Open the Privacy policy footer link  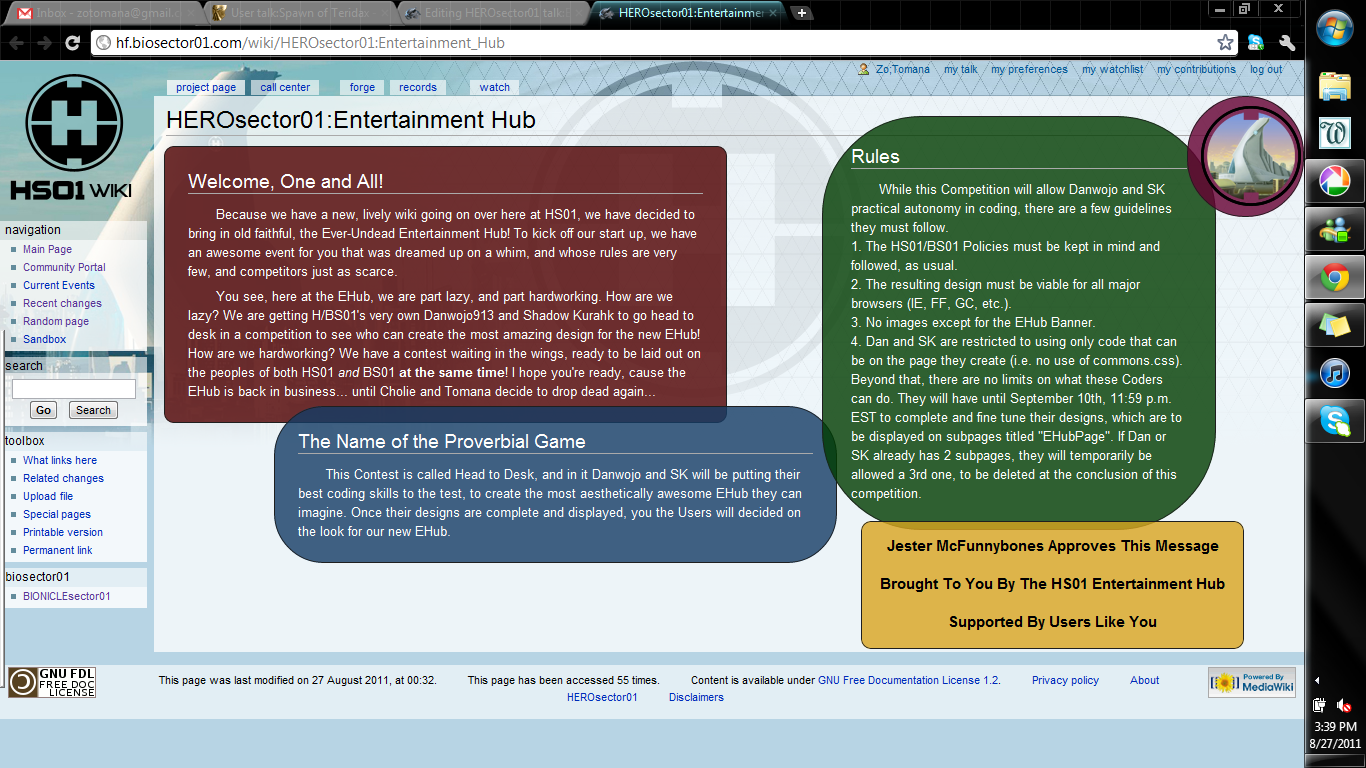(1065, 680)
